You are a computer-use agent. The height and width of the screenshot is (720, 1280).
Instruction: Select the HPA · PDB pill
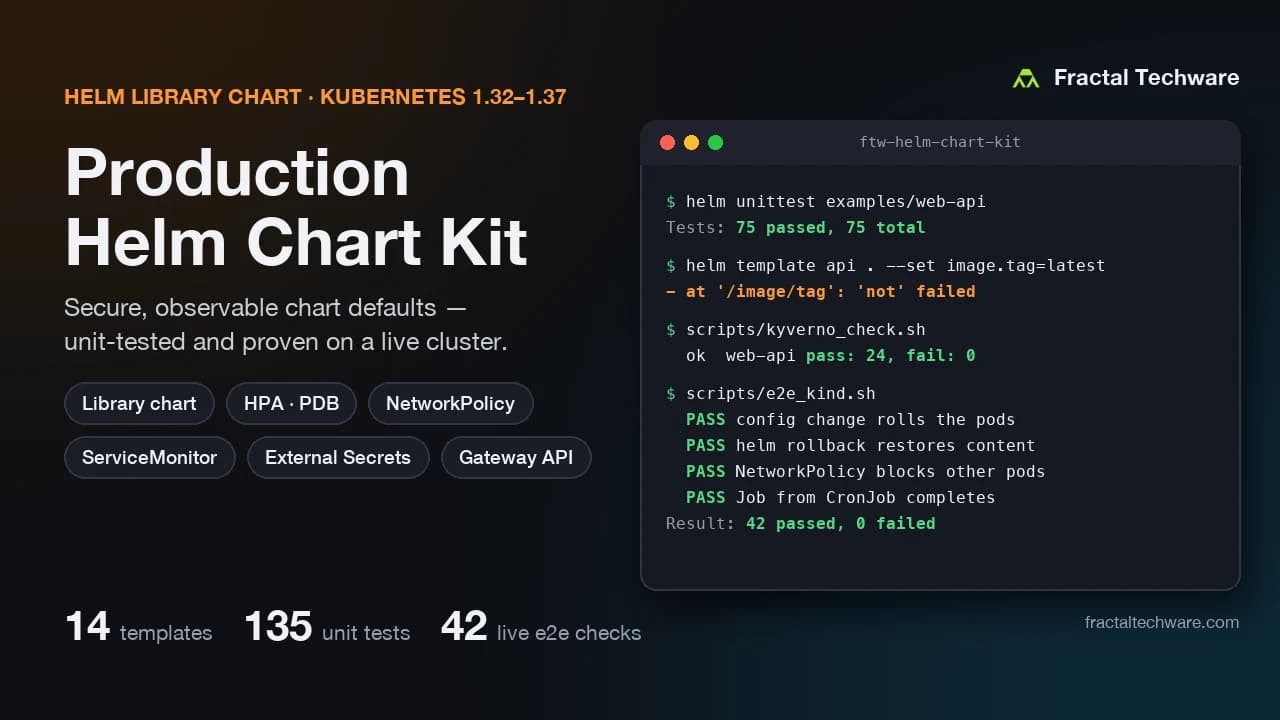[x=291, y=404]
